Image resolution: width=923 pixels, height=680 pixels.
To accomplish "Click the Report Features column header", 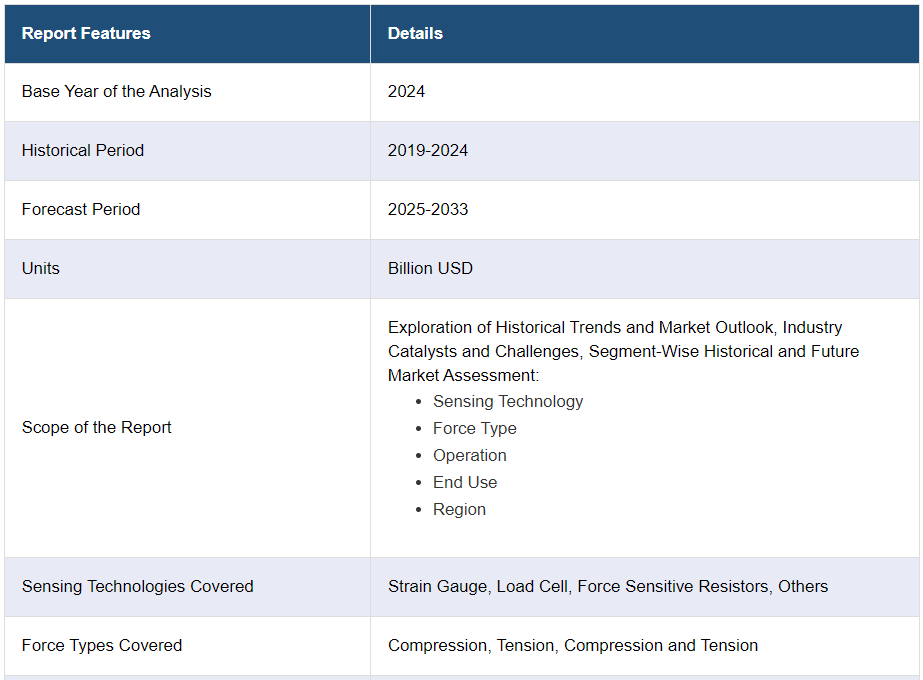I will pyautogui.click(x=86, y=34).
